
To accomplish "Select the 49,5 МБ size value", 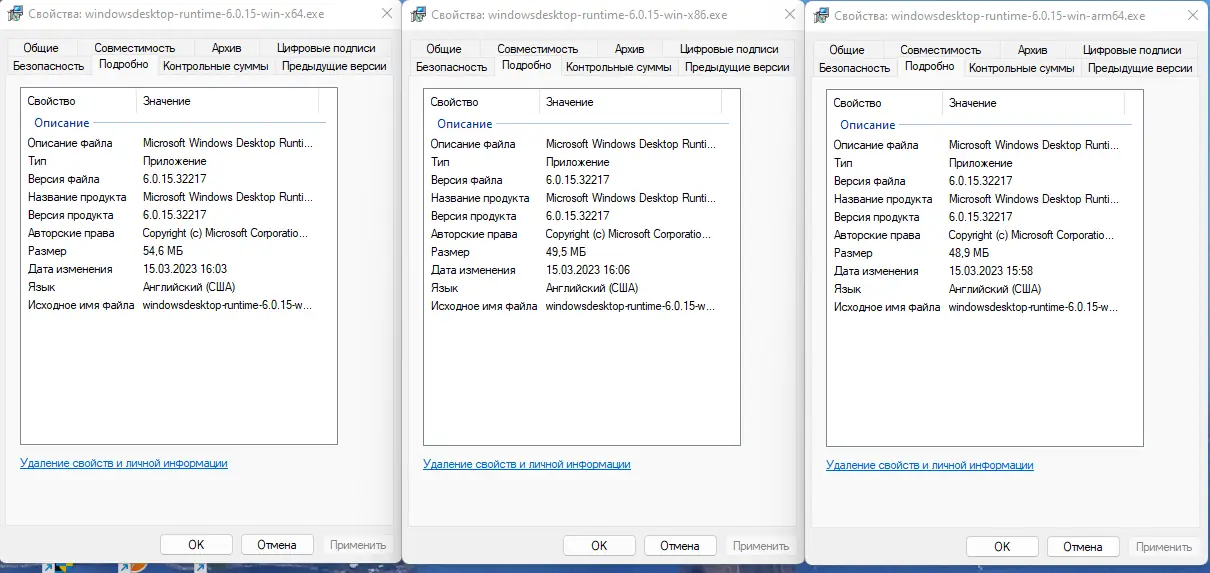I will [566, 252].
